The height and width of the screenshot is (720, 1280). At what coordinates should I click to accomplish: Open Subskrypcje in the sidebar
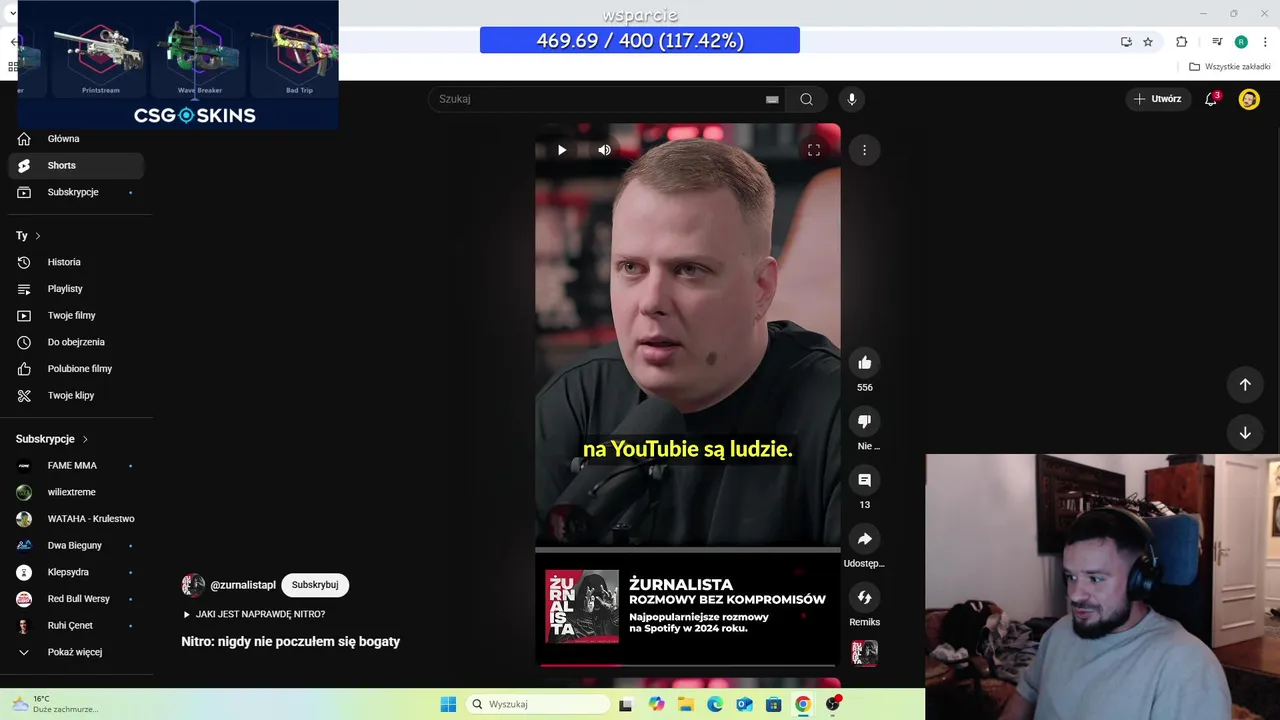point(76,192)
